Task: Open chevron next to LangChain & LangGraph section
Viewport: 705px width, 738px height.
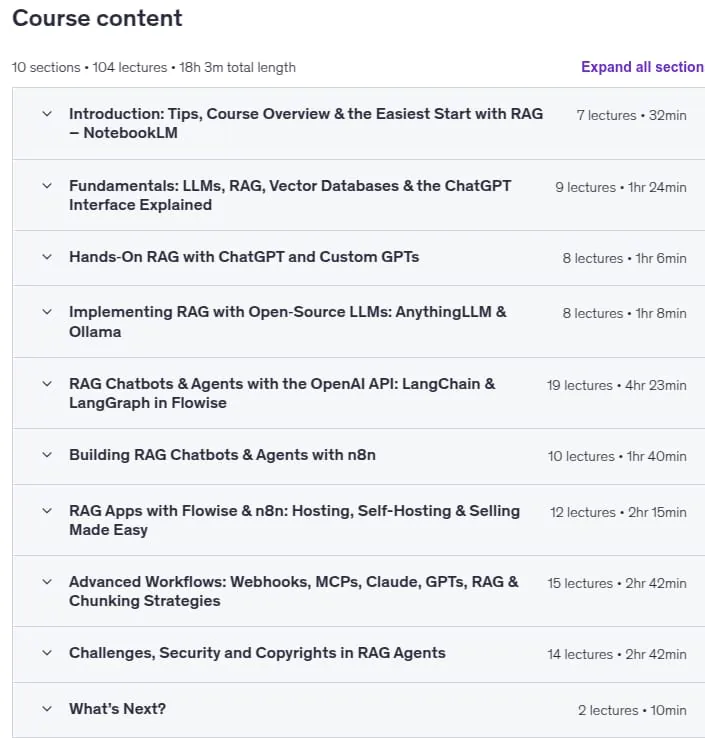Action: point(47,384)
